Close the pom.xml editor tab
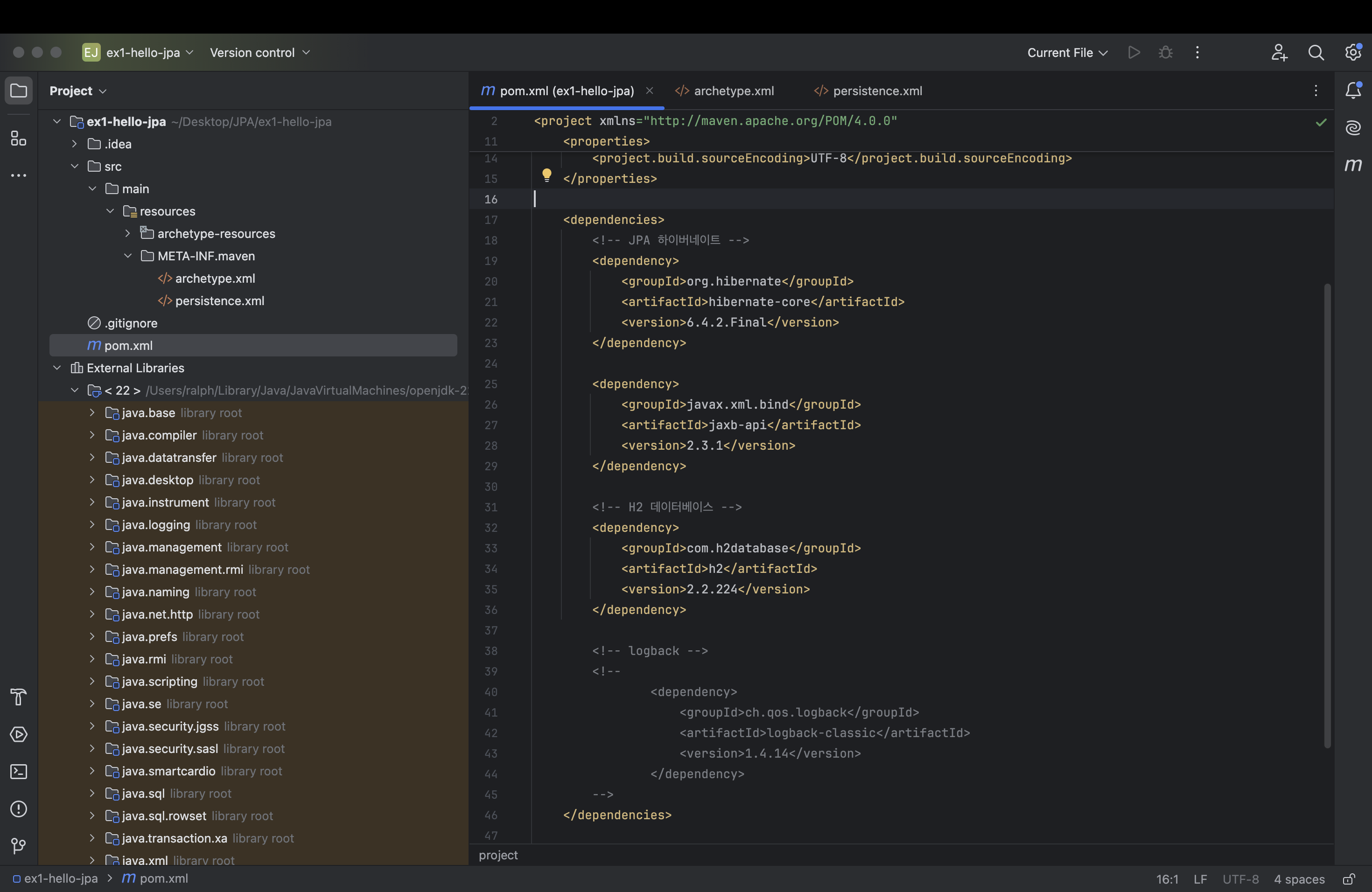Screen dimensions: 1372x892 click(x=650, y=91)
